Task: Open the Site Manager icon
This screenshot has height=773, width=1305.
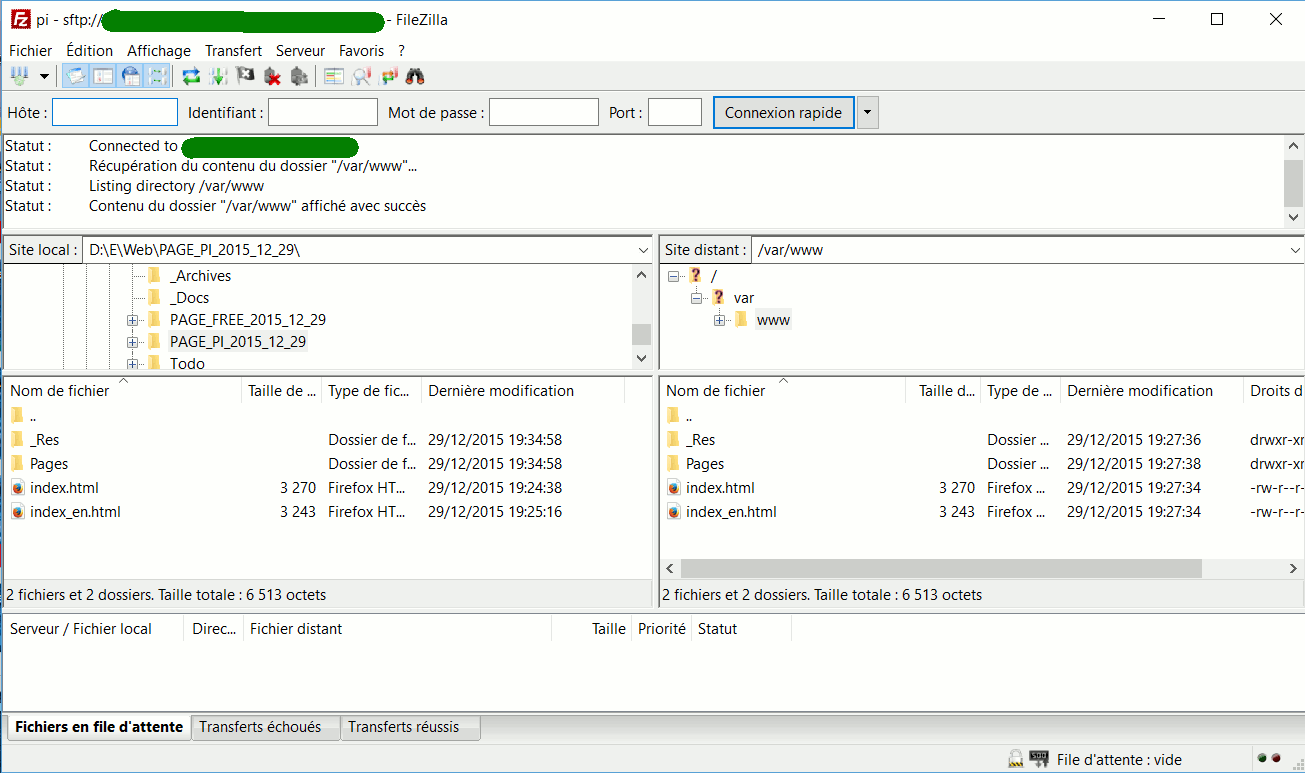Action: [x=20, y=76]
